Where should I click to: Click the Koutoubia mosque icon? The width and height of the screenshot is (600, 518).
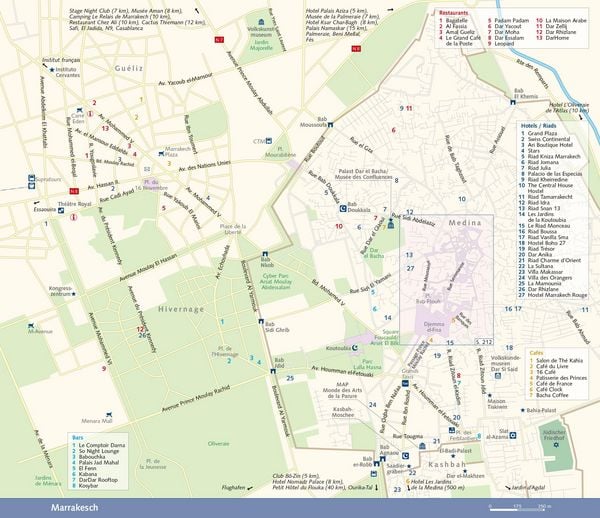(355, 348)
